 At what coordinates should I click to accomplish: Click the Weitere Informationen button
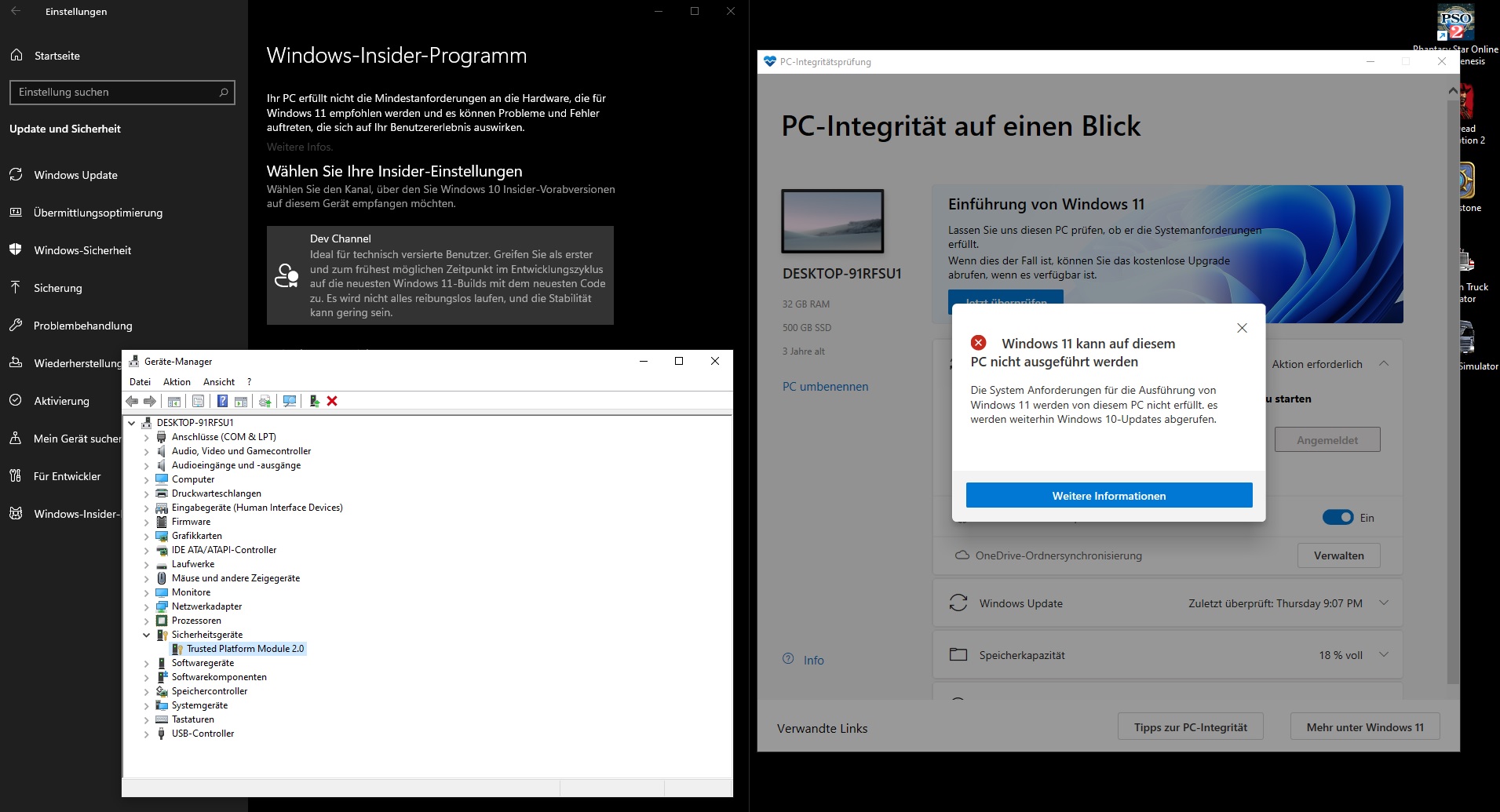click(x=1109, y=495)
